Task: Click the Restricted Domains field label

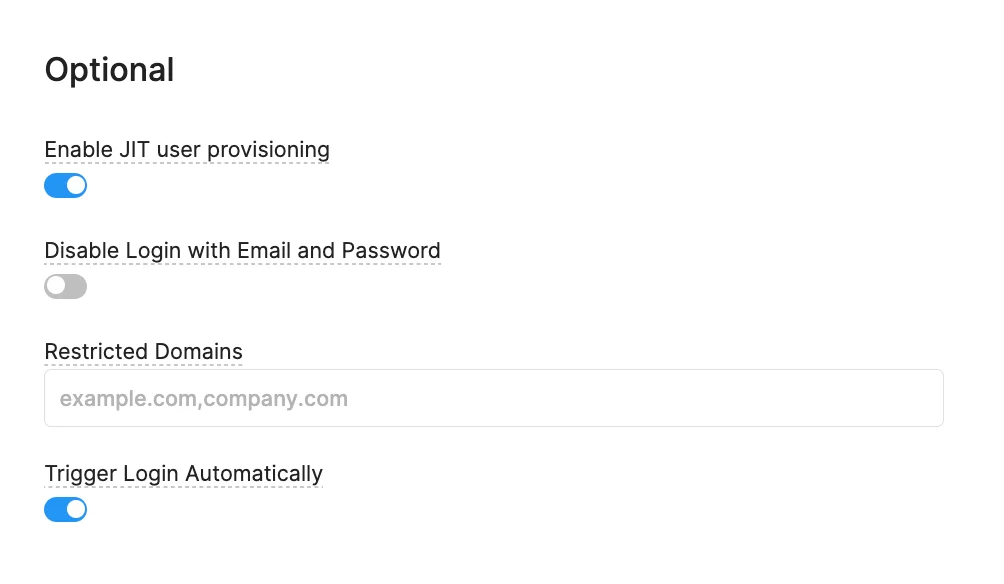Action: point(143,351)
